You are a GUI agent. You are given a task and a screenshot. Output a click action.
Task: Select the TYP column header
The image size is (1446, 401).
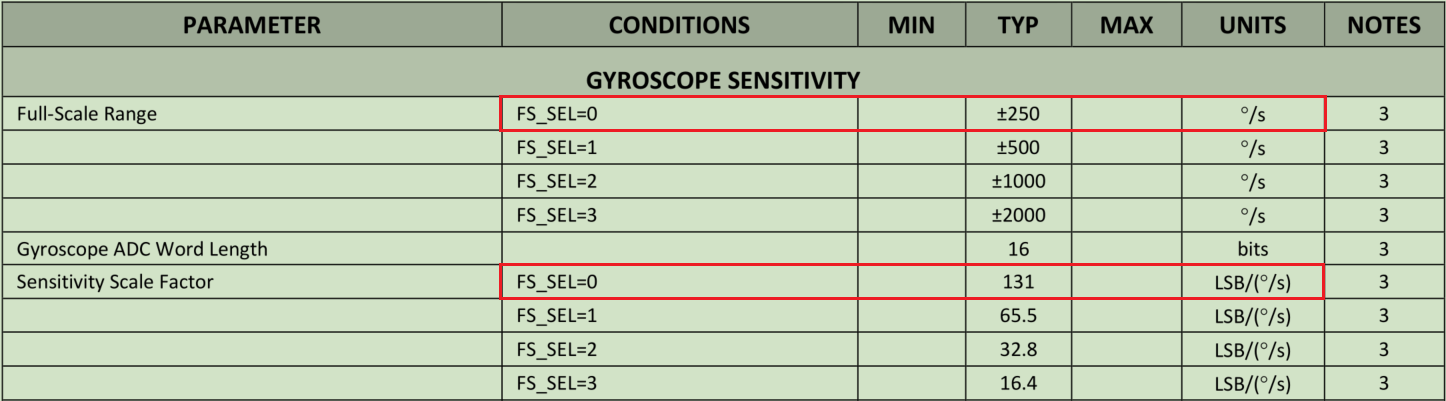pyautogui.click(x=1018, y=25)
